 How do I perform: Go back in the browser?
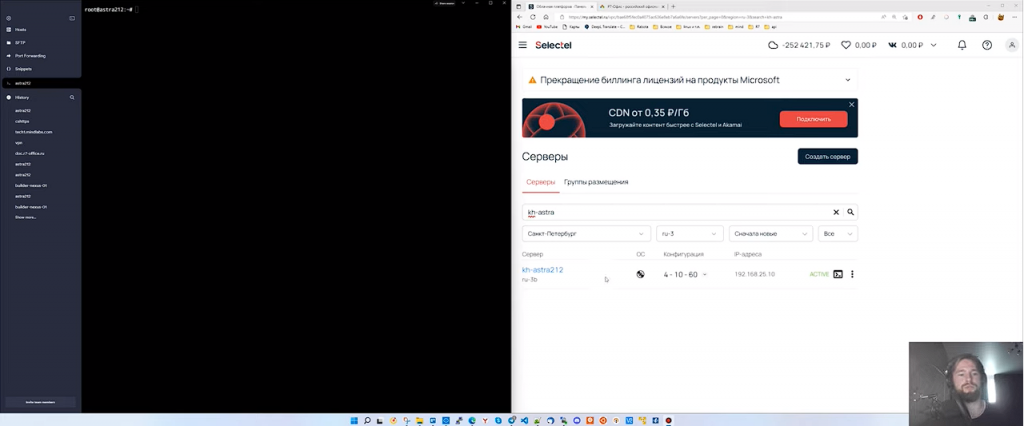tap(520, 17)
